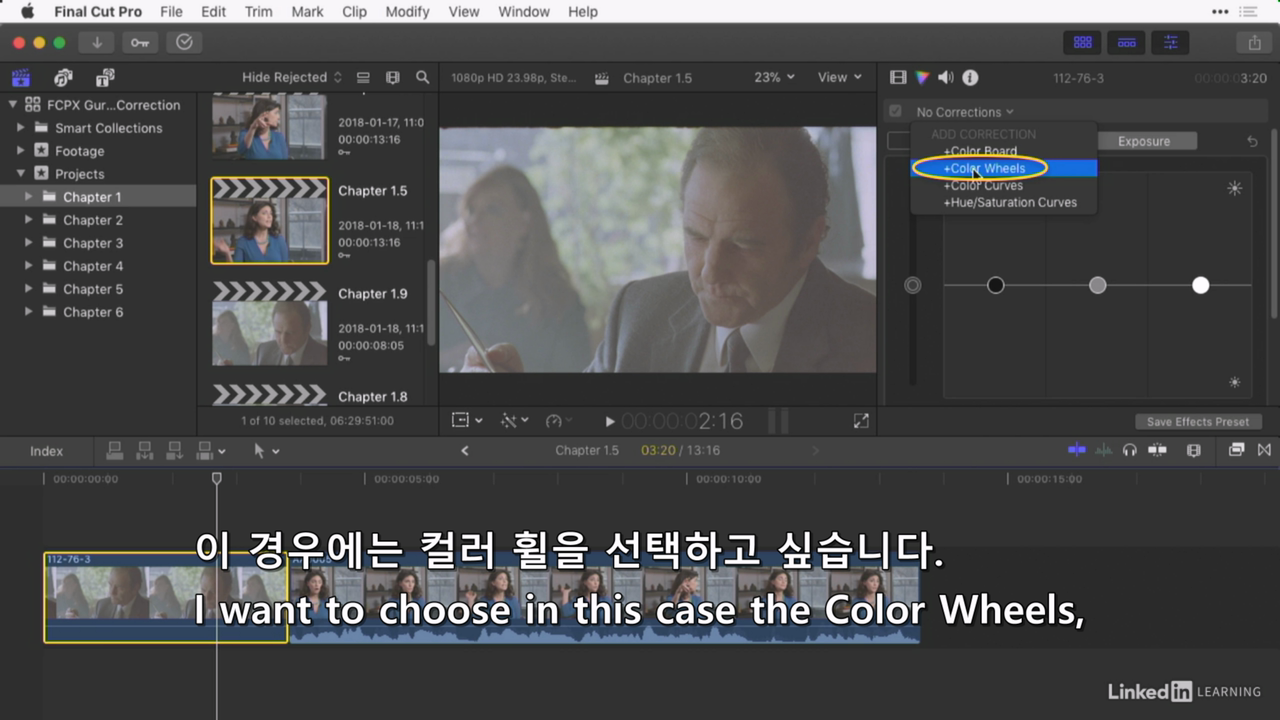Open the Effects browser icon
This screenshot has height=720, width=1280.
click(1236, 450)
